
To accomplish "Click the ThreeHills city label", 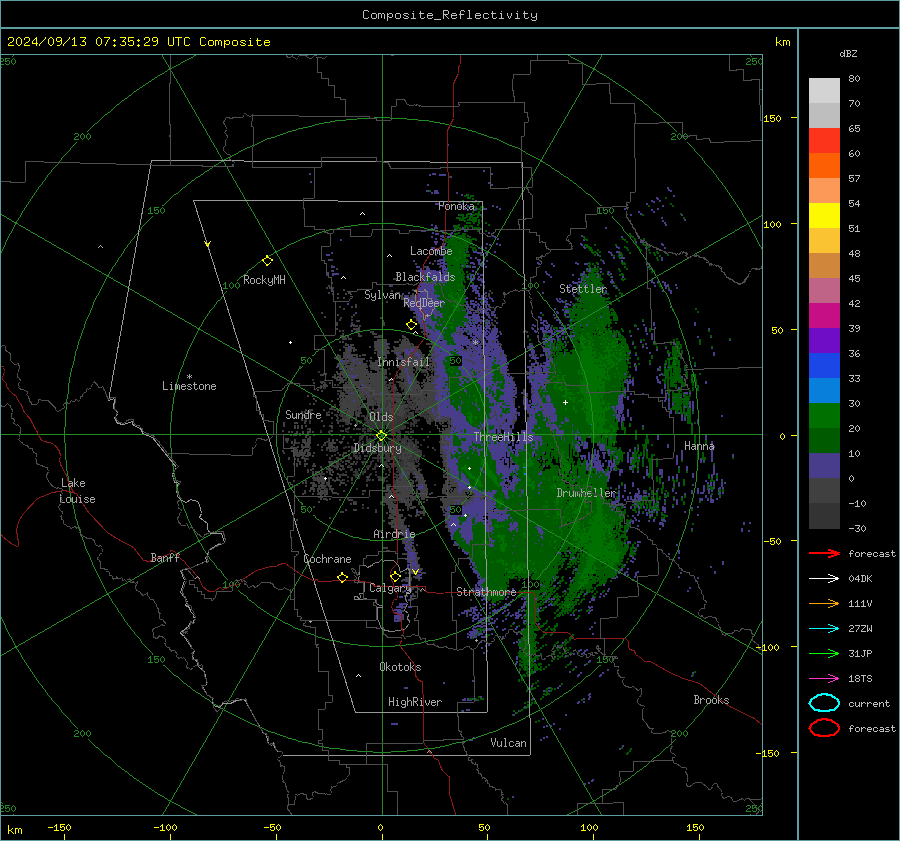I will (503, 437).
